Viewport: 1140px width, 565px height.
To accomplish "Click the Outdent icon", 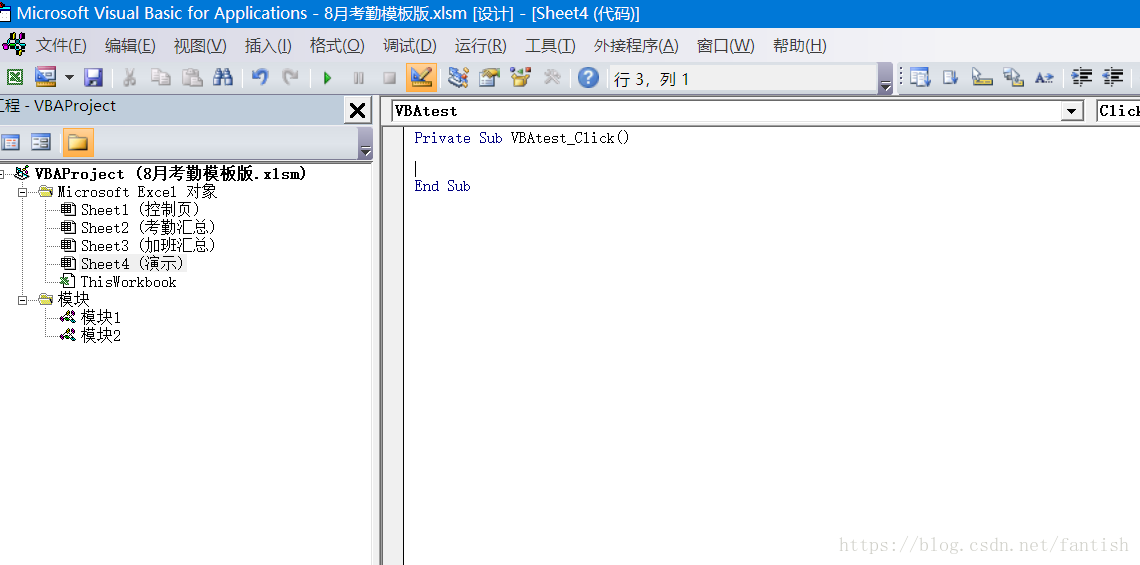I will [1113, 77].
